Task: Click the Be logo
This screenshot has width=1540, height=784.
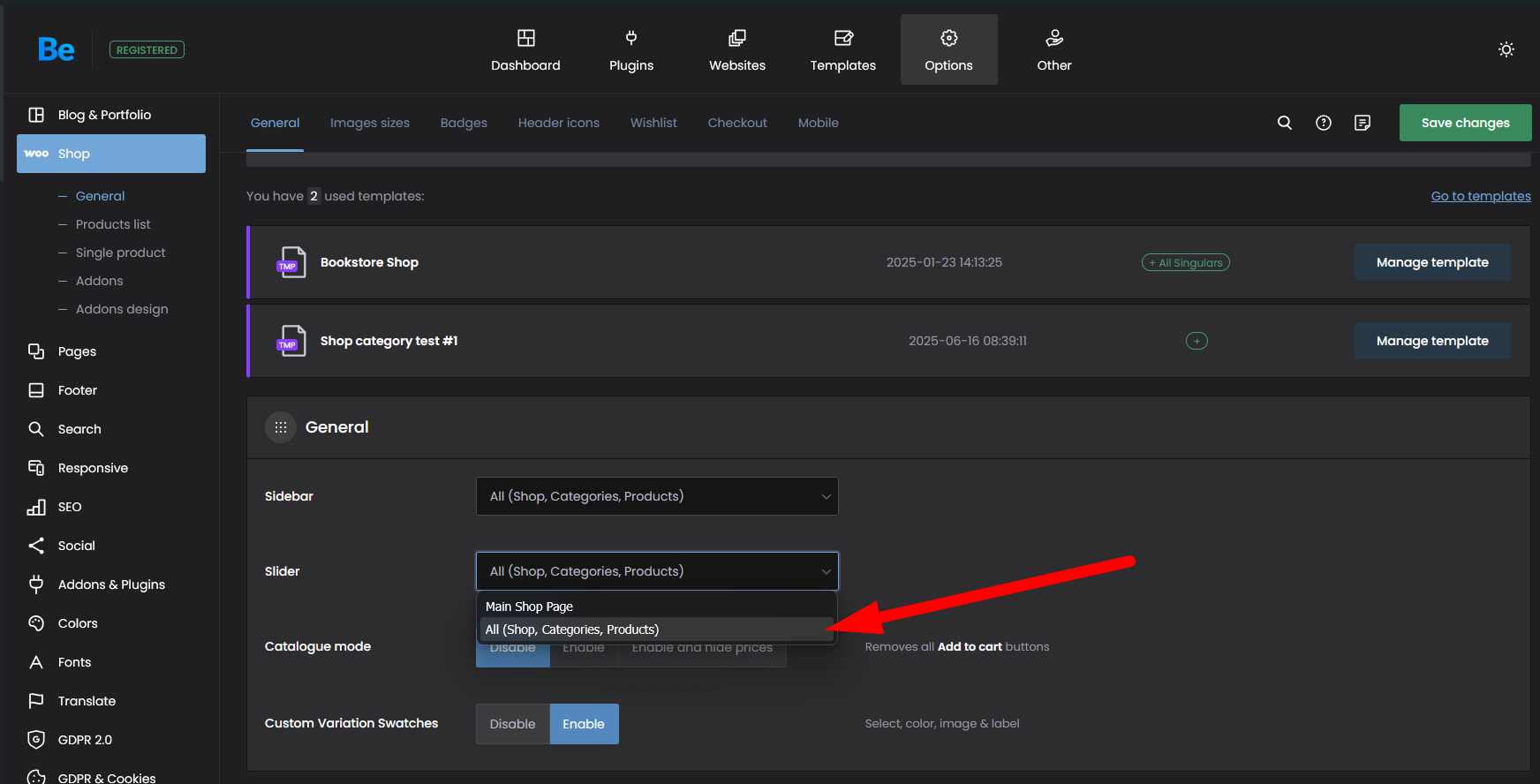Action: pos(57,49)
